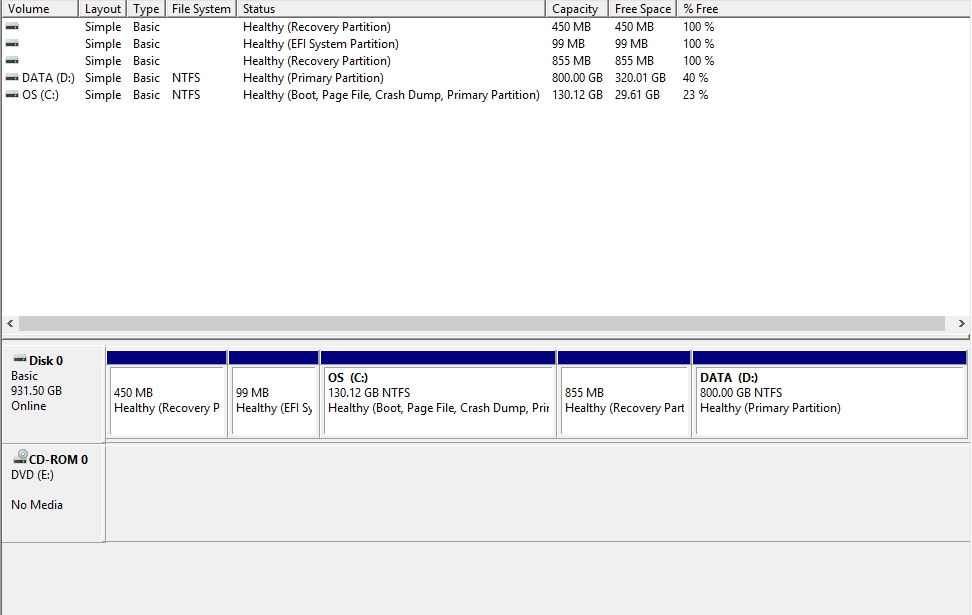Viewport: 972px width, 615px height.
Task: Select the OS (C:) partition block
Action: 438,394
